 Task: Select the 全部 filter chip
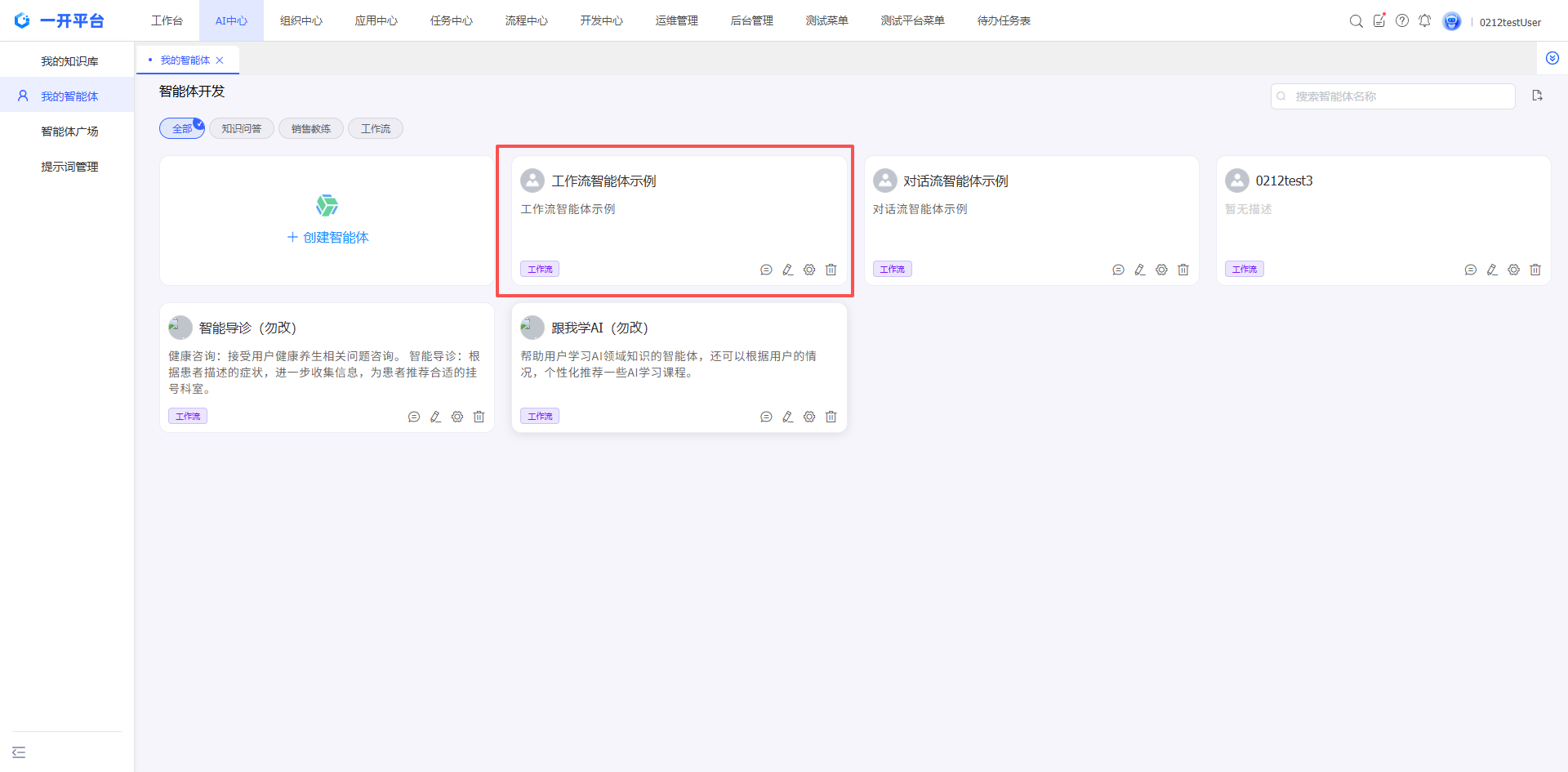coord(181,129)
